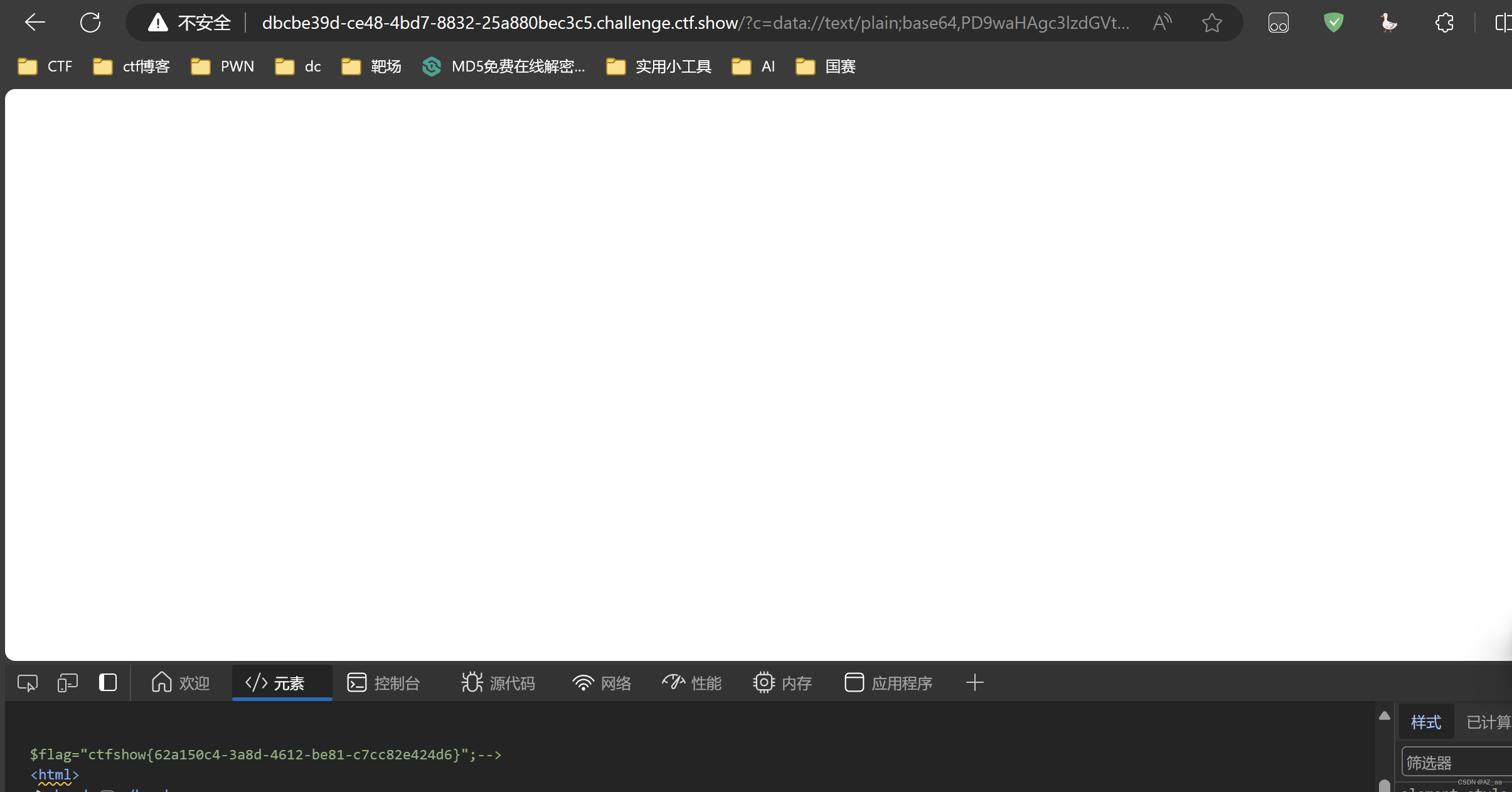This screenshot has width=1512, height=792.
Task: Add page to favorites with star icon
Action: click(x=1211, y=23)
